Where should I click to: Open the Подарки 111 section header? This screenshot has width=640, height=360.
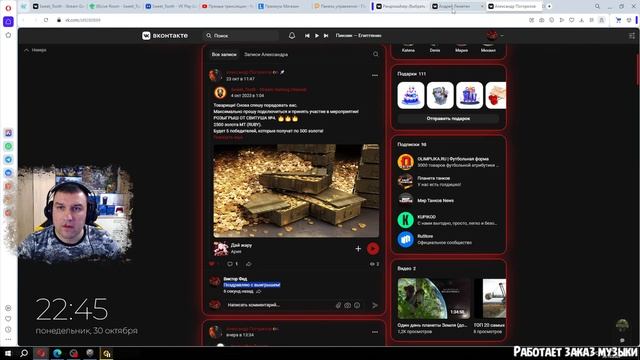point(411,74)
